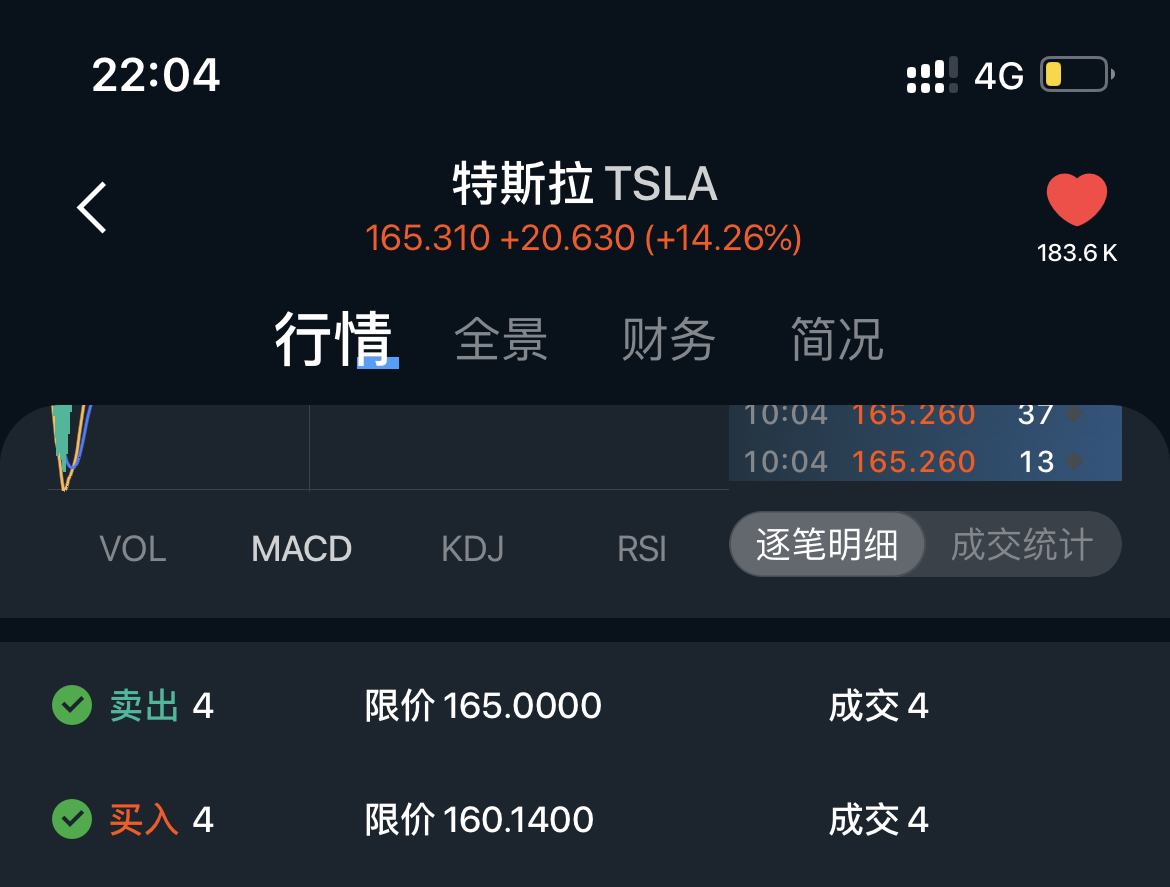
Task: Tap the green check beside 买入 order
Action: [72, 820]
